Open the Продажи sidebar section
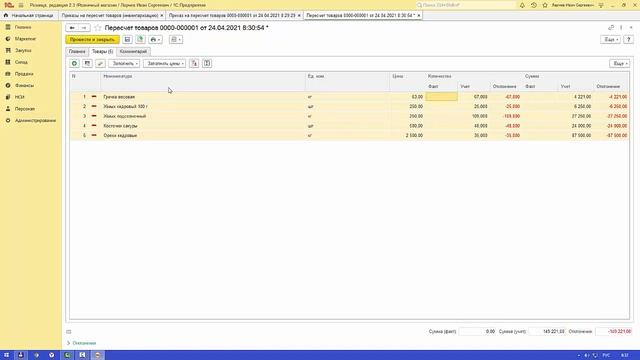640x360 pixels. [x=24, y=74]
